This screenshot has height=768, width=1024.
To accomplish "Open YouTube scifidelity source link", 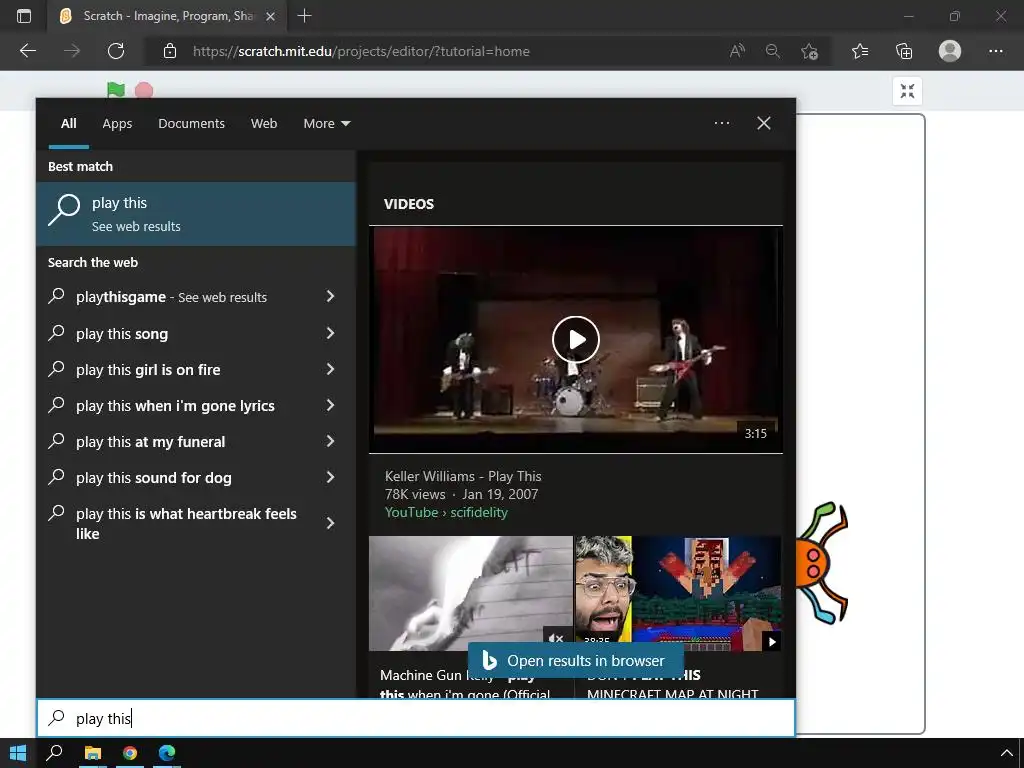I will pyautogui.click(x=446, y=512).
